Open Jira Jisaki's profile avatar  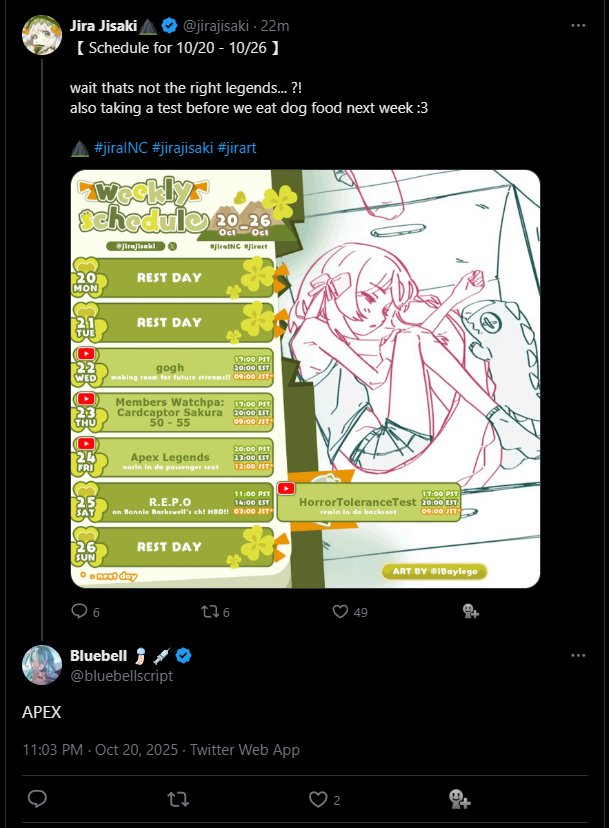click(42, 35)
